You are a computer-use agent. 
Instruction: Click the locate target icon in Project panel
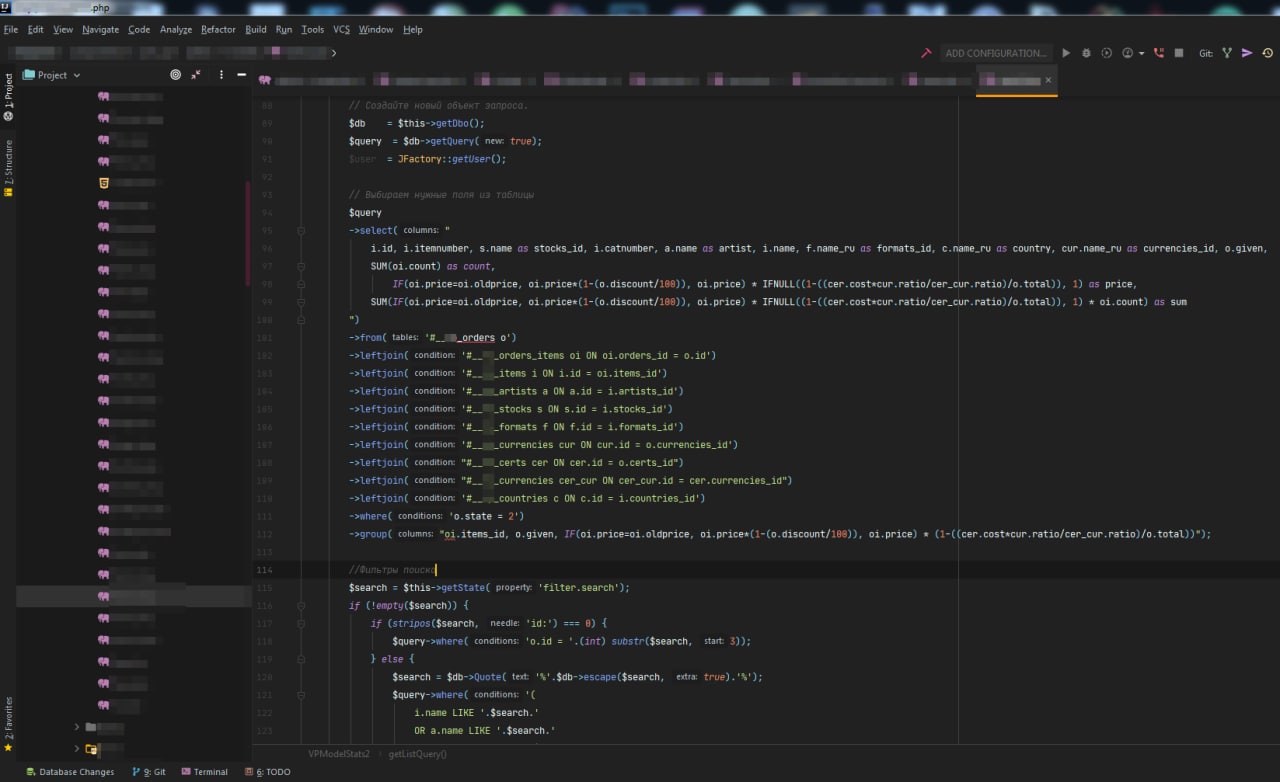[175, 75]
